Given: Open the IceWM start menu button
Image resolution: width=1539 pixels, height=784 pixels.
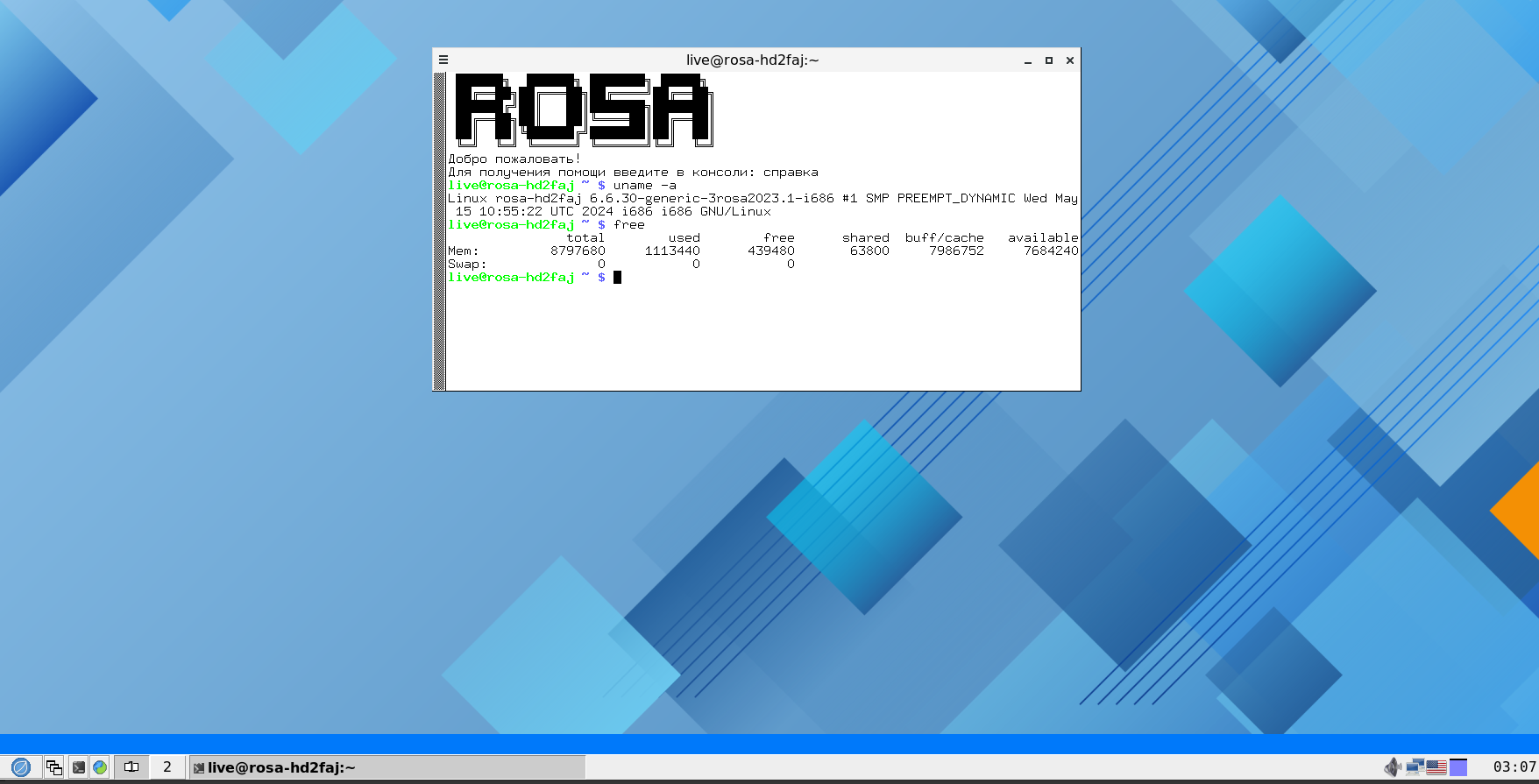Looking at the screenshot, I should [x=20, y=767].
